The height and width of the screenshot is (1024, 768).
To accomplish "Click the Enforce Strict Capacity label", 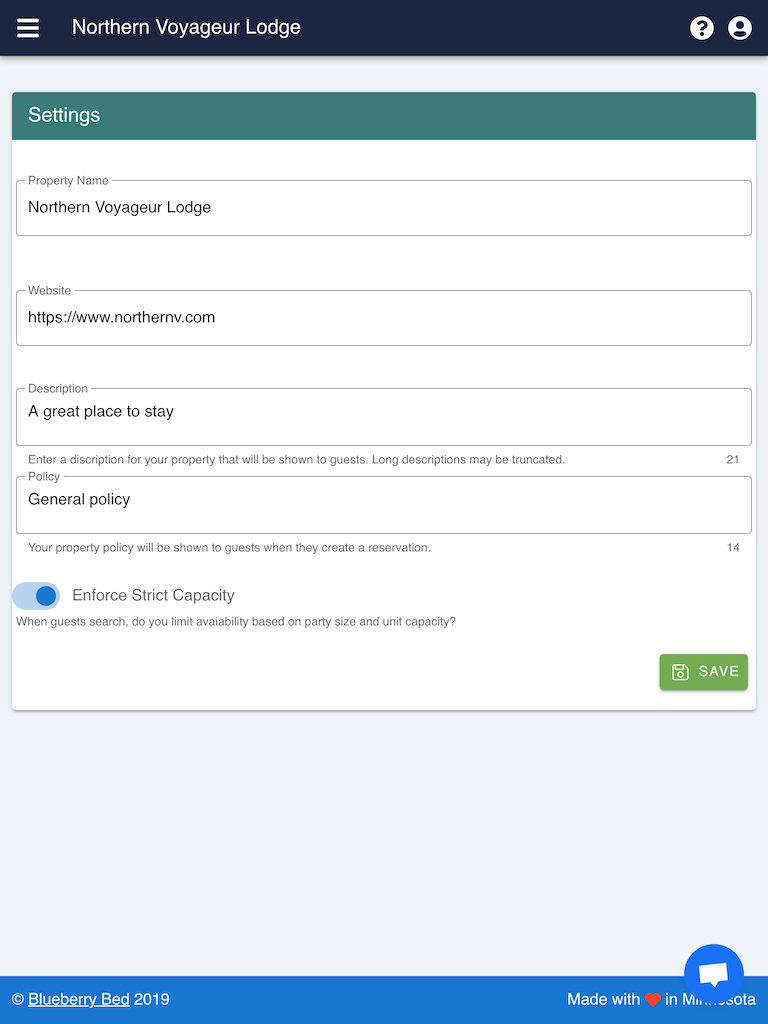I will coord(153,596).
